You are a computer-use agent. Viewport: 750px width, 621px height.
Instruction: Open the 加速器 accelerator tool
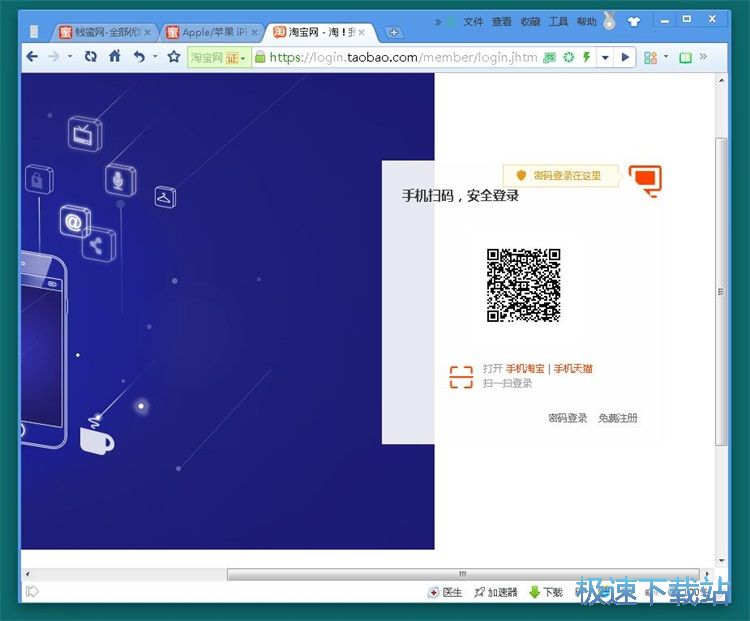tap(496, 592)
